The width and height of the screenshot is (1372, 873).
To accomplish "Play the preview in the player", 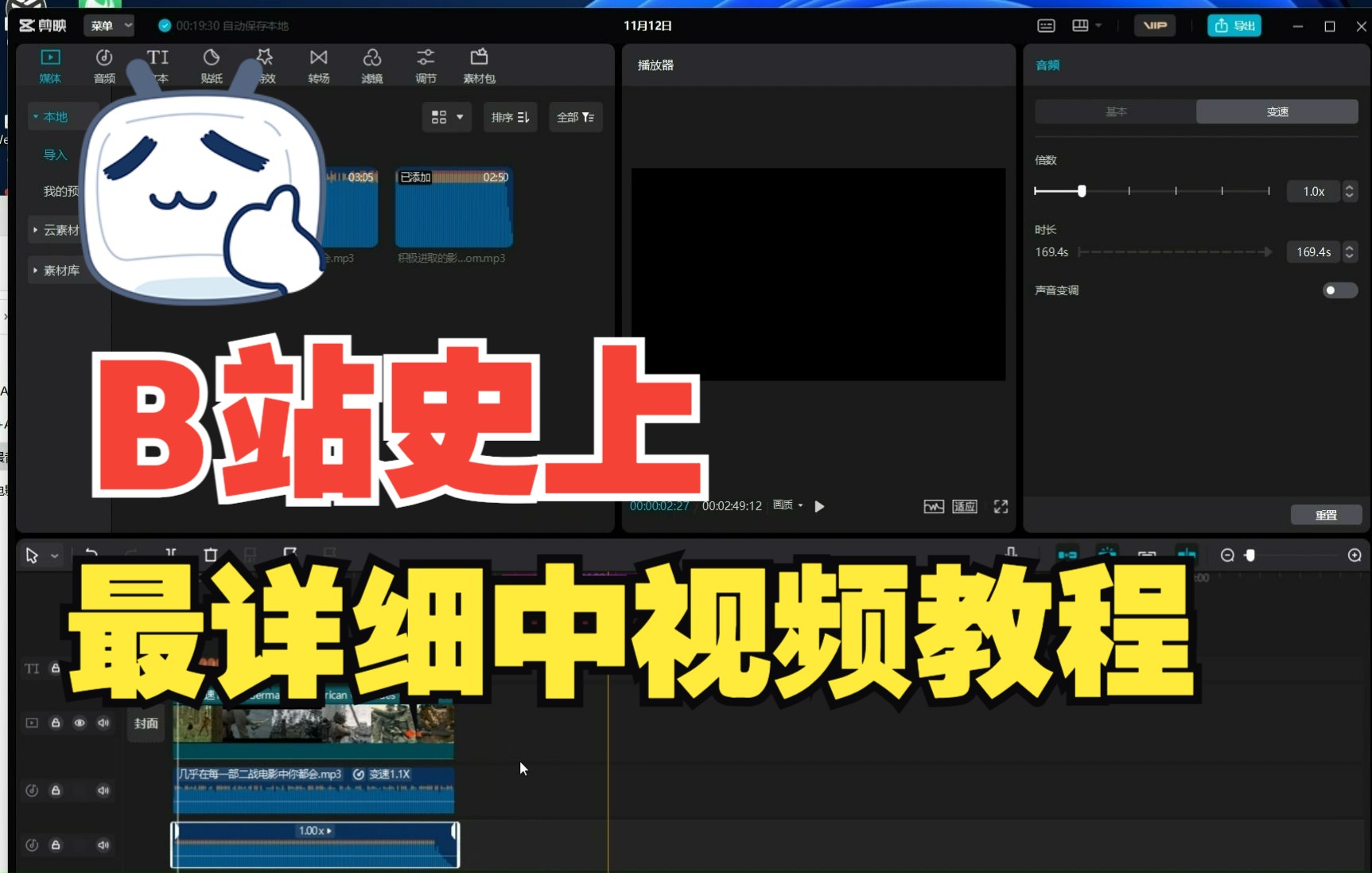I will click(x=819, y=506).
